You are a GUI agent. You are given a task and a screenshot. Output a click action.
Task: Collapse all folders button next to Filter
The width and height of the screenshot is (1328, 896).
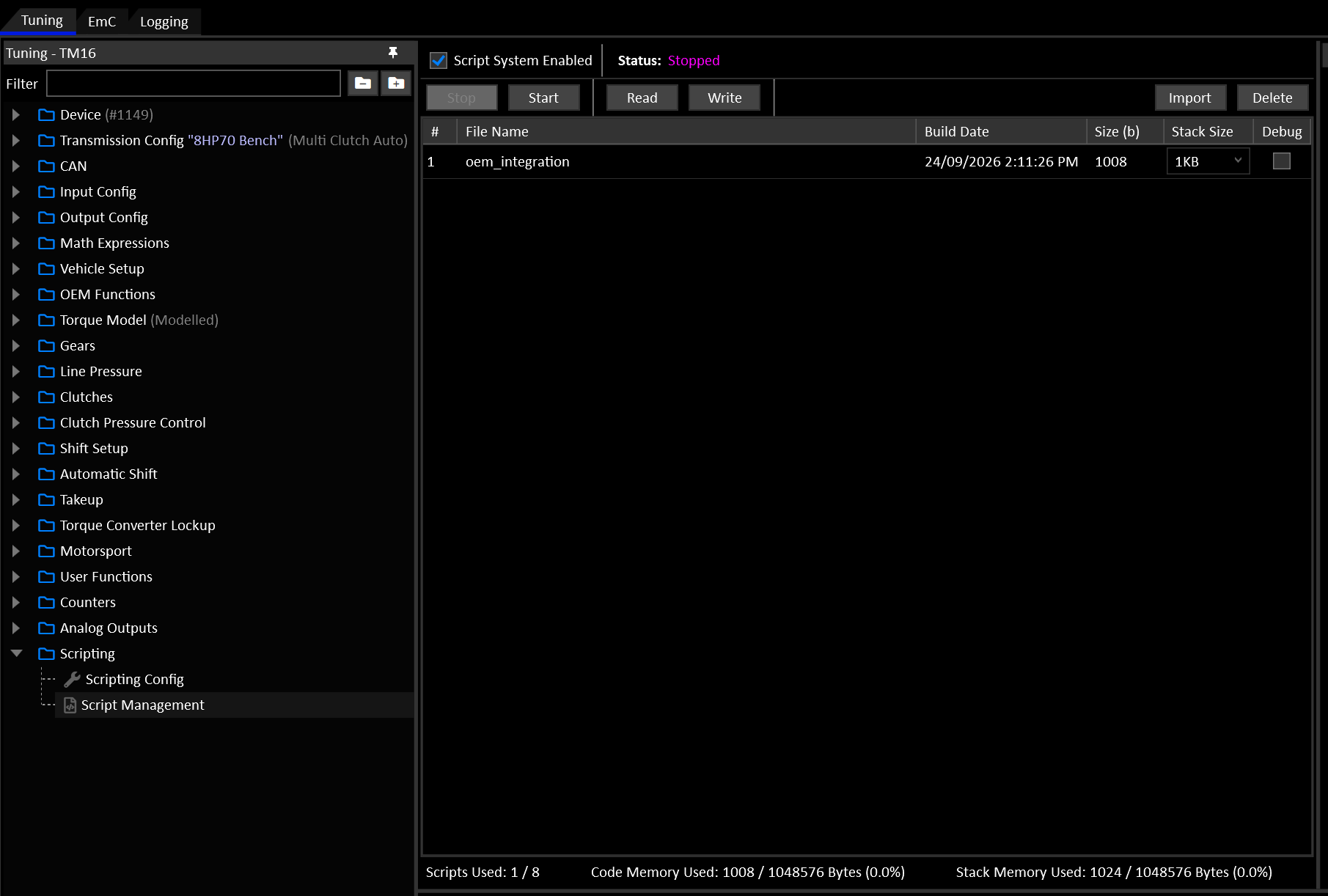click(x=363, y=83)
